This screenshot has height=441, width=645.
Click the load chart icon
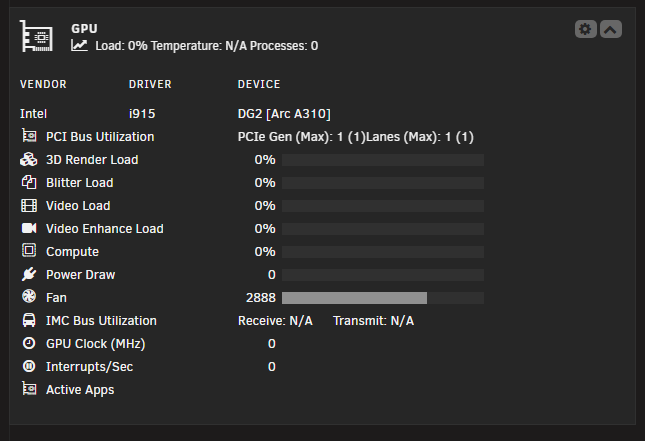[x=79, y=45]
